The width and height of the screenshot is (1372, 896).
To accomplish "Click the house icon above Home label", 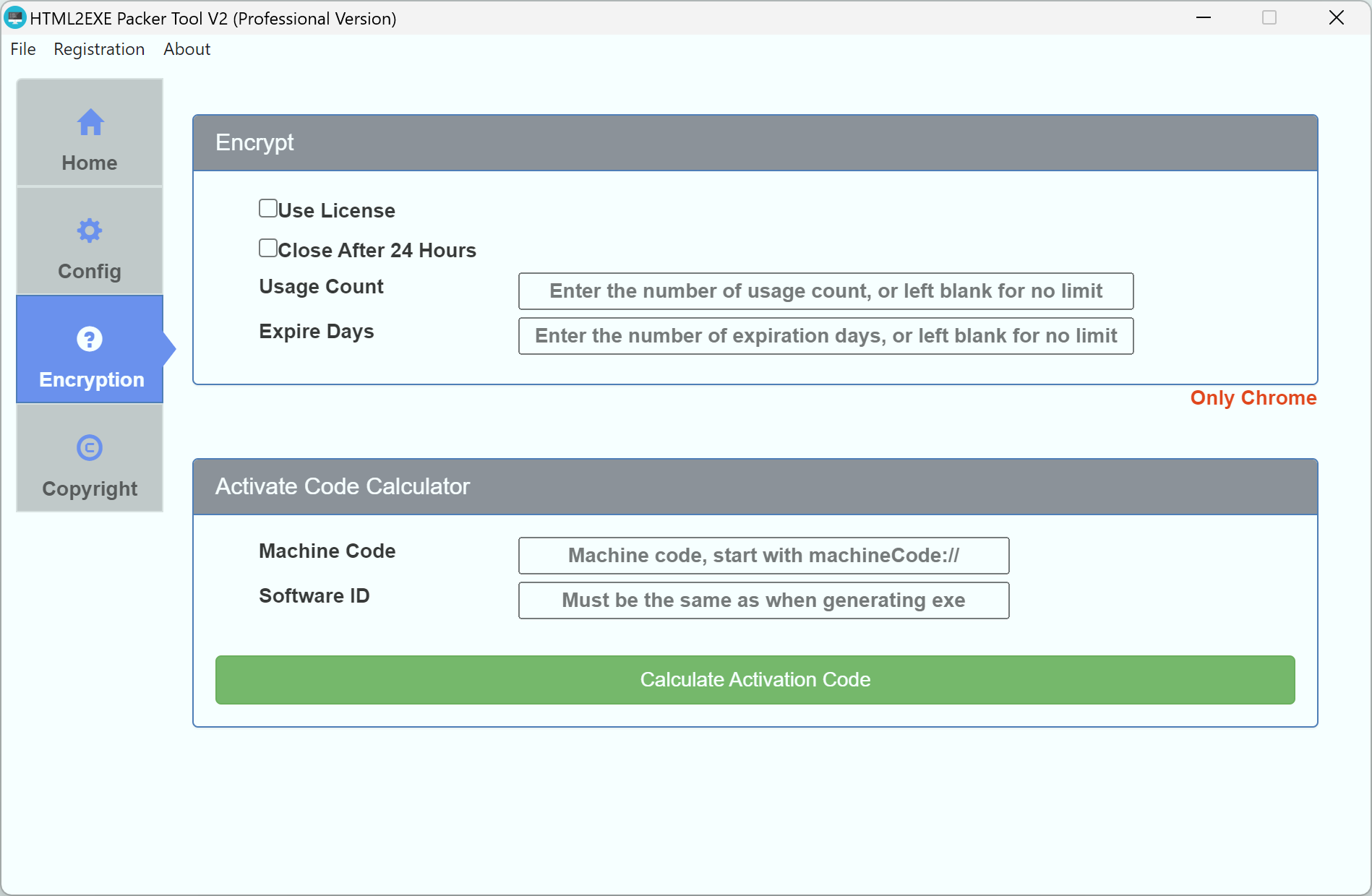I will 89,122.
